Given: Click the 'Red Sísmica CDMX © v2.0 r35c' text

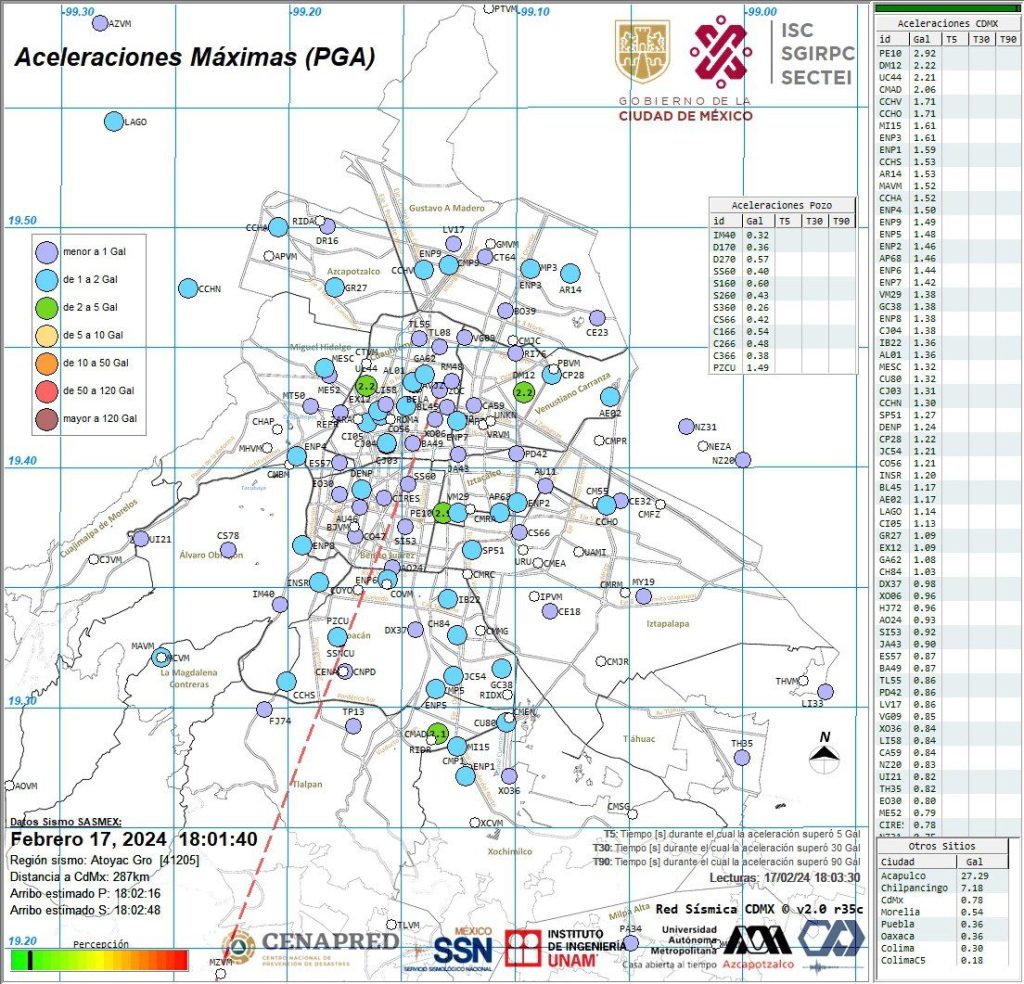Looking at the screenshot, I should click(759, 909).
